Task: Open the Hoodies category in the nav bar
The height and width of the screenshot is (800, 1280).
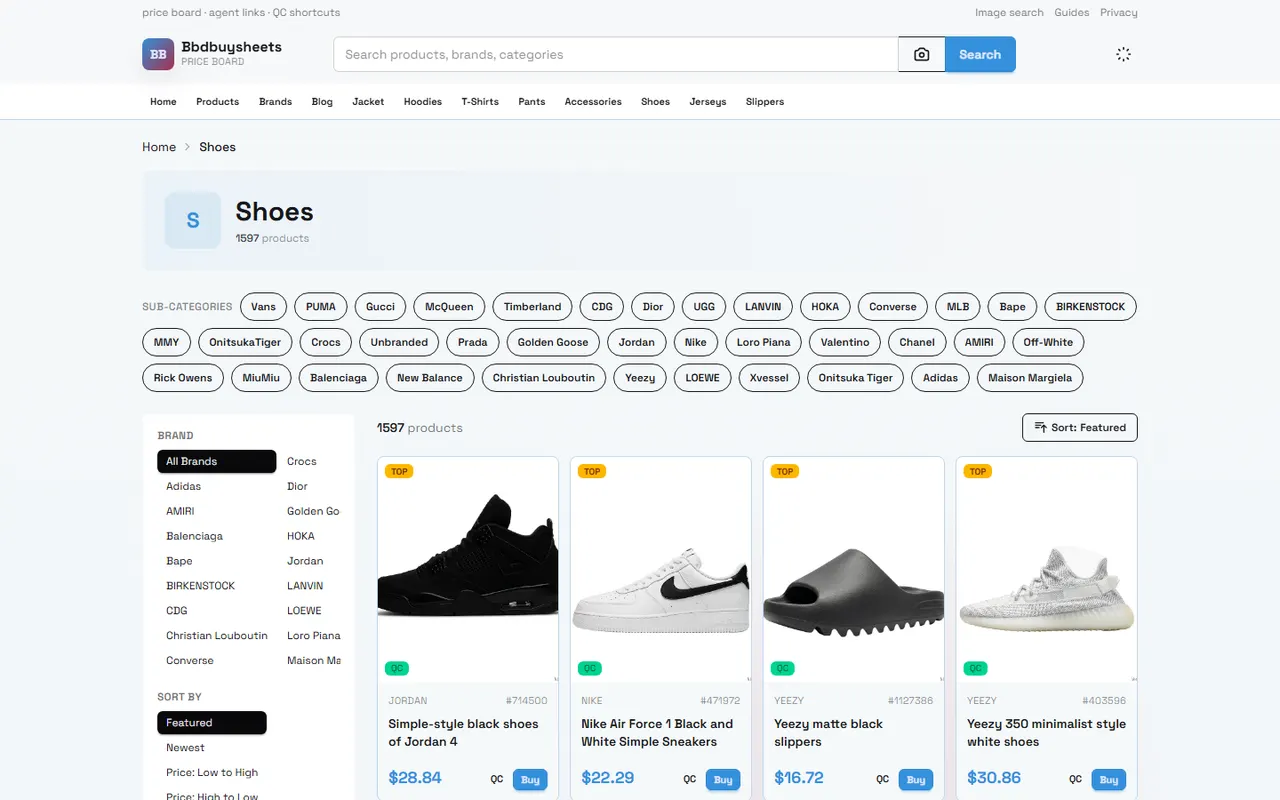Action: coord(423,102)
